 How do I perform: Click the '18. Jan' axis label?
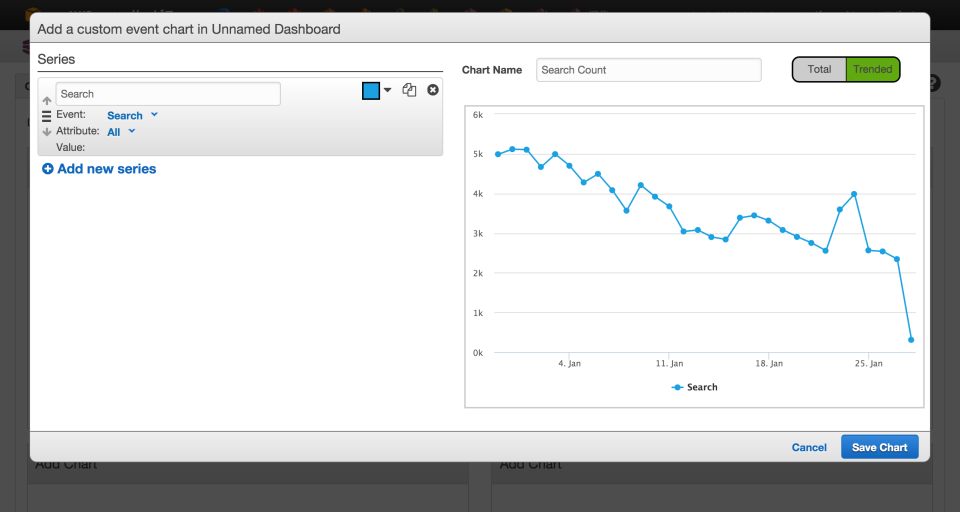[768, 363]
